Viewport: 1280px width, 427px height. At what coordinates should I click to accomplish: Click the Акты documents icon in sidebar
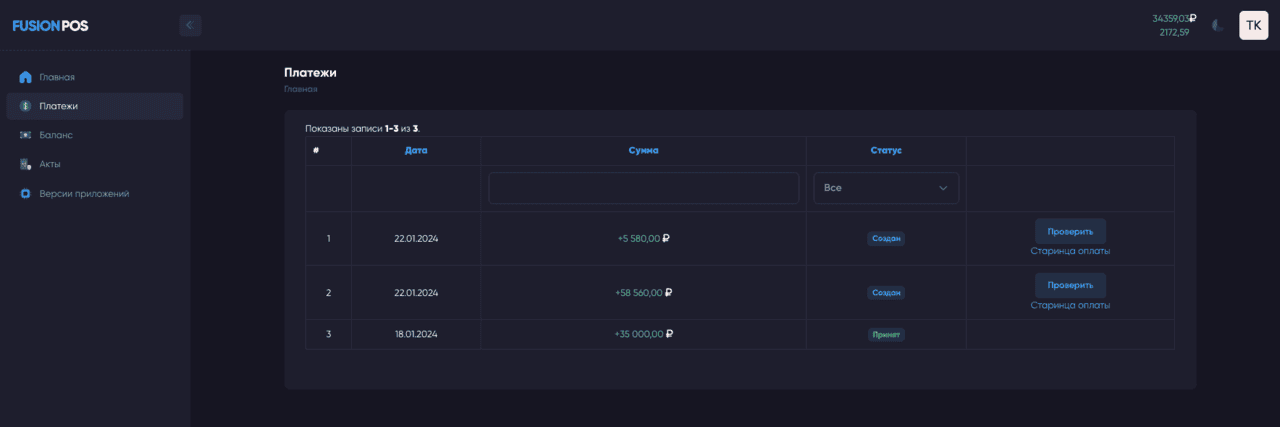pos(26,164)
